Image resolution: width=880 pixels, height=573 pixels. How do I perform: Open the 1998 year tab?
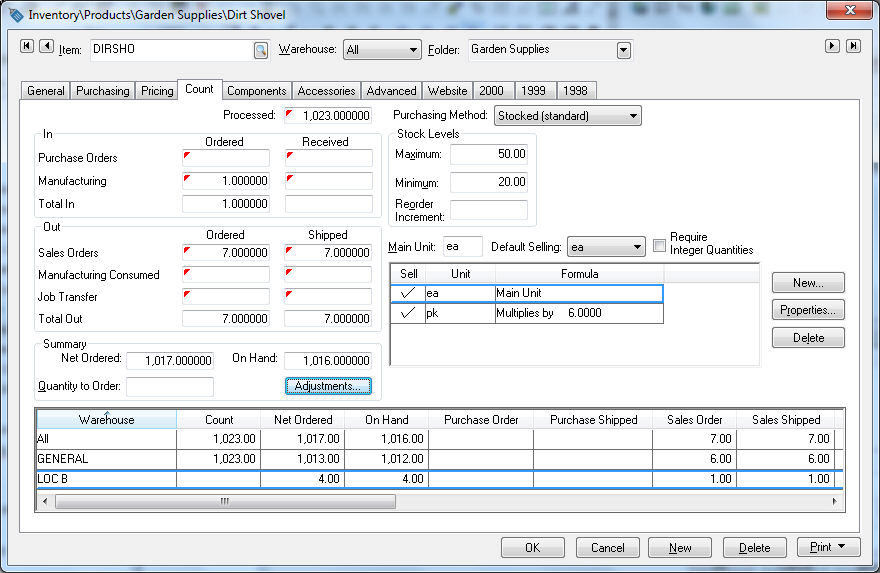point(575,91)
